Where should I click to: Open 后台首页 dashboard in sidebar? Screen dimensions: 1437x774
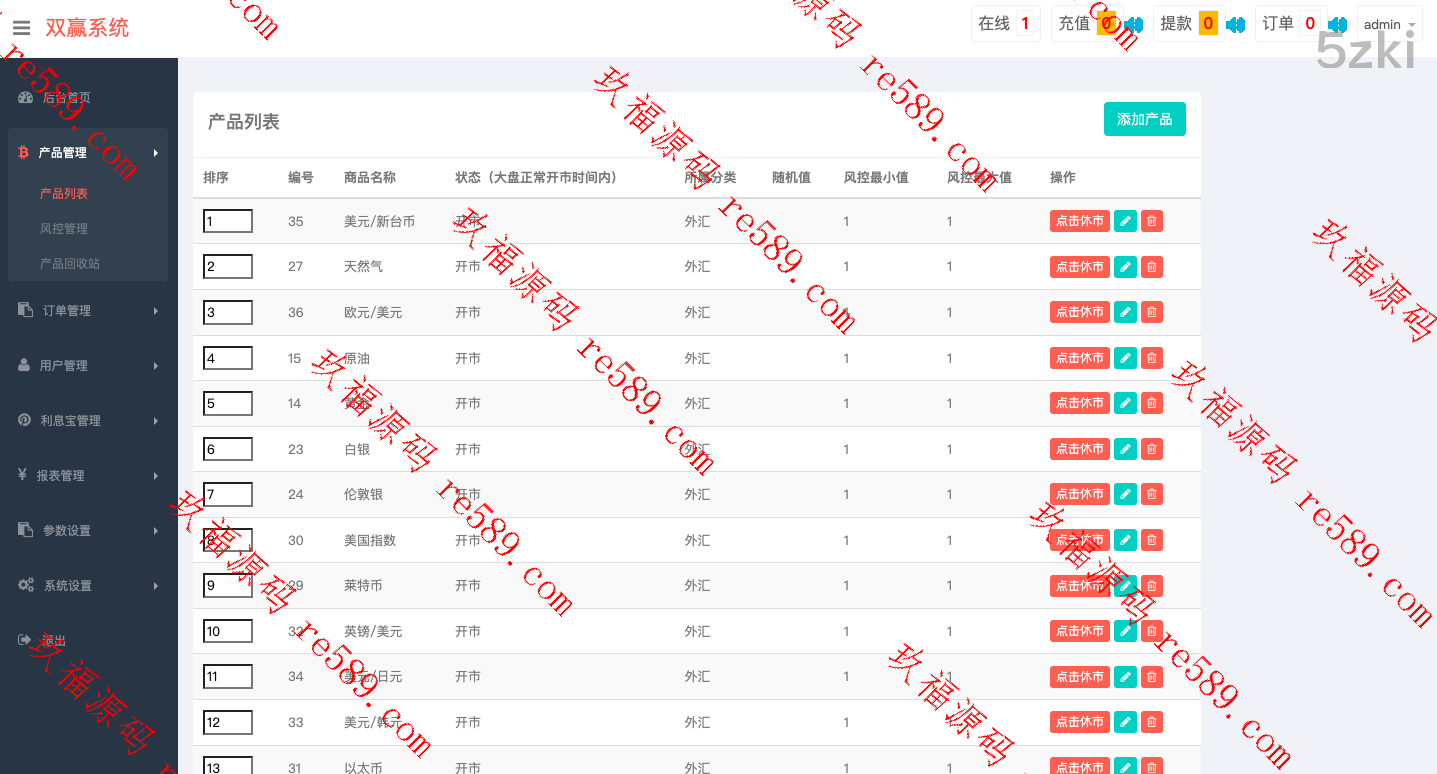[x=66, y=98]
